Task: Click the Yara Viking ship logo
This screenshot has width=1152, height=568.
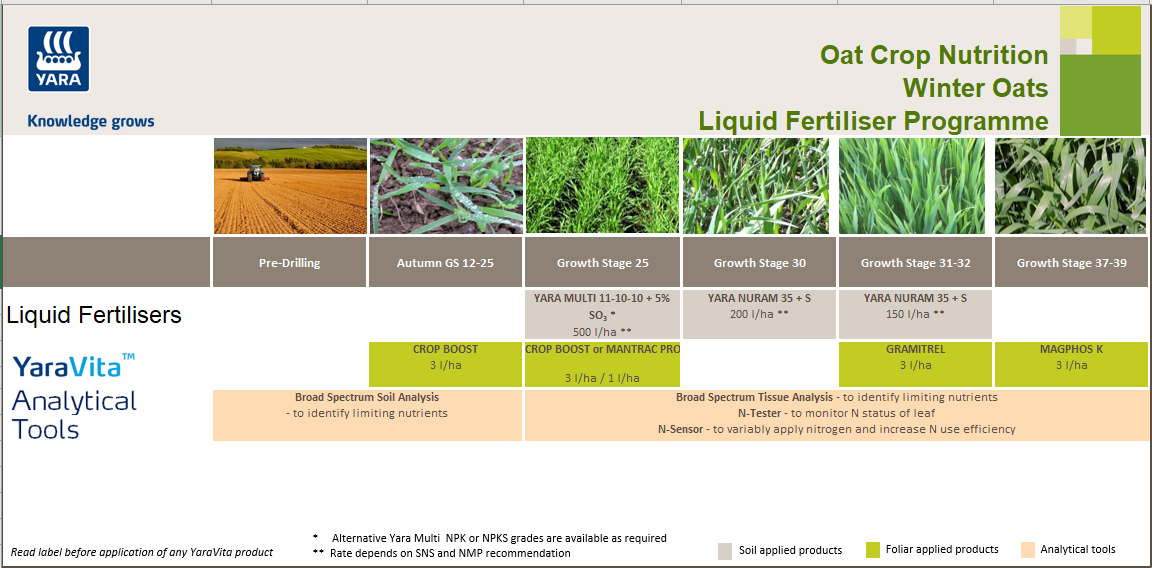Action: 59,60
